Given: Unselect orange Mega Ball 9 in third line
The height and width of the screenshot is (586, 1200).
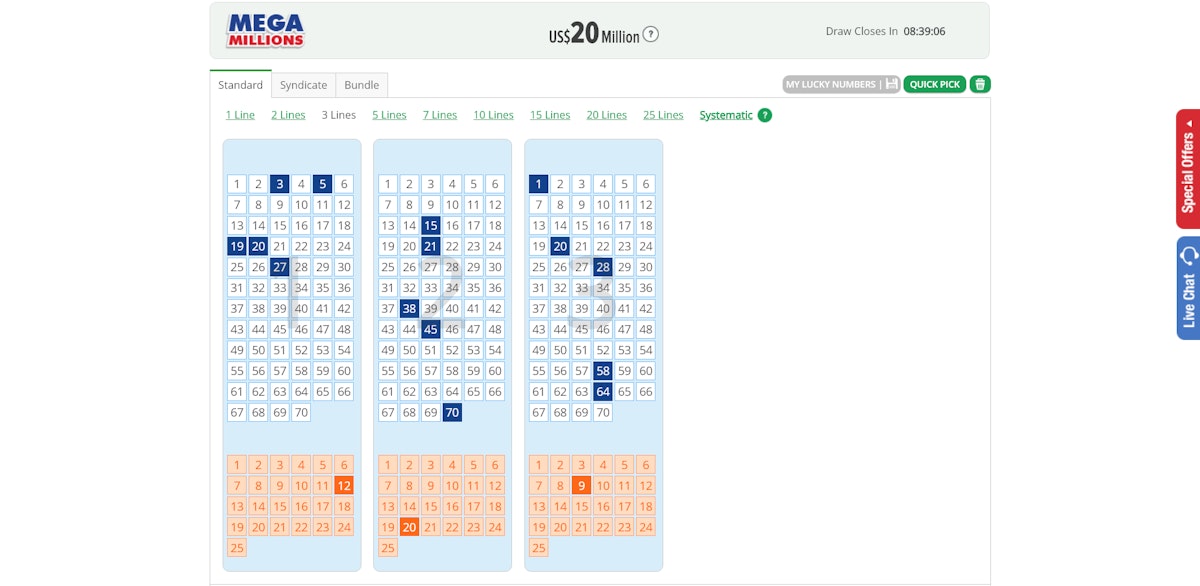Looking at the screenshot, I should pos(581,485).
